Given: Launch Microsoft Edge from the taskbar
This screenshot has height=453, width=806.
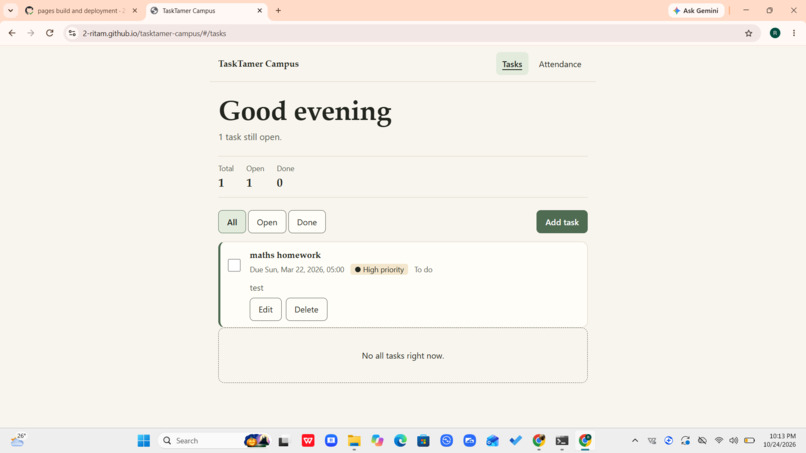Looking at the screenshot, I should [400, 441].
